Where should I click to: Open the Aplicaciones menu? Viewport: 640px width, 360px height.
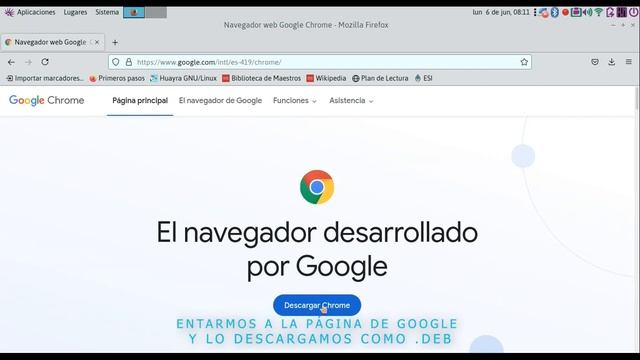pyautogui.click(x=36, y=12)
